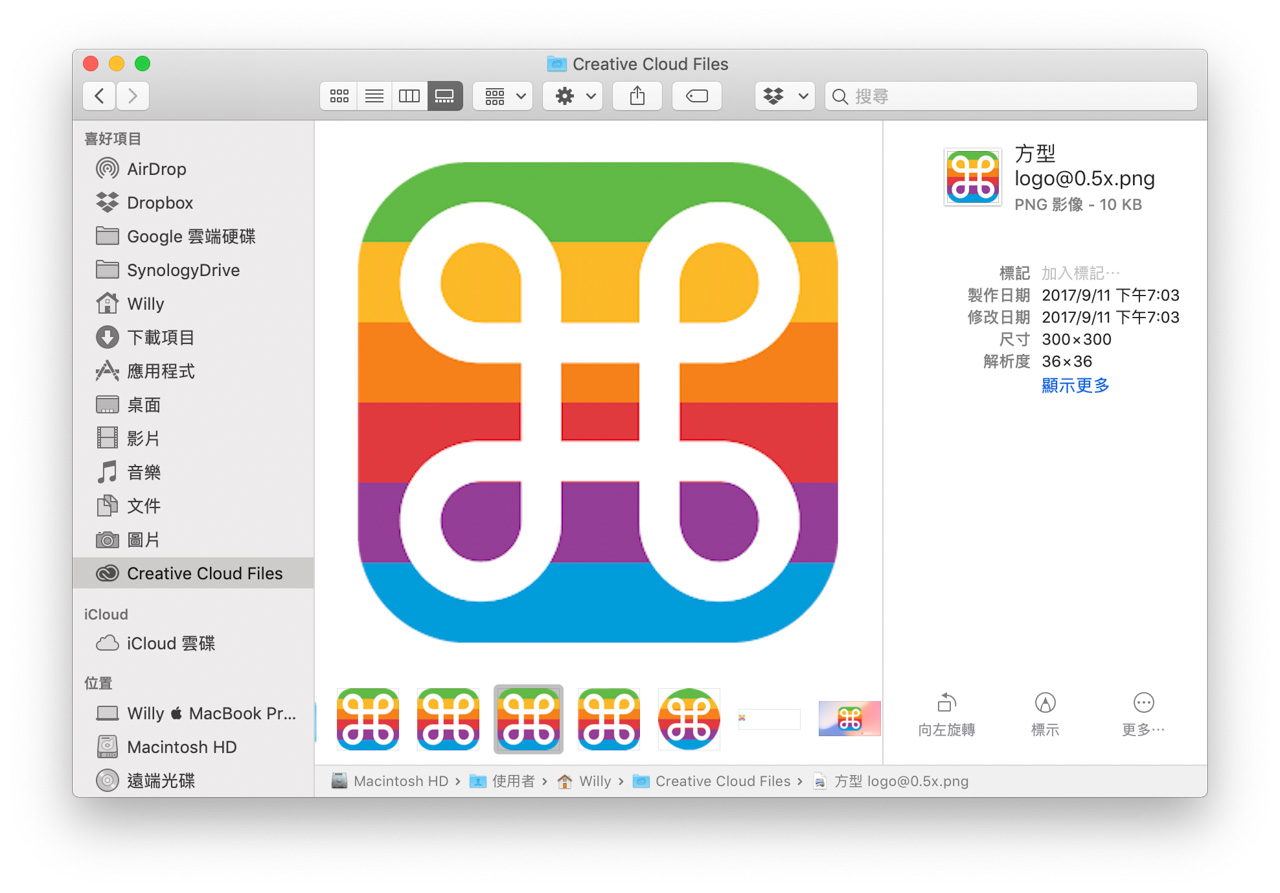
Task: Select the second logo thumbnail in the filmstrip
Action: 448,719
